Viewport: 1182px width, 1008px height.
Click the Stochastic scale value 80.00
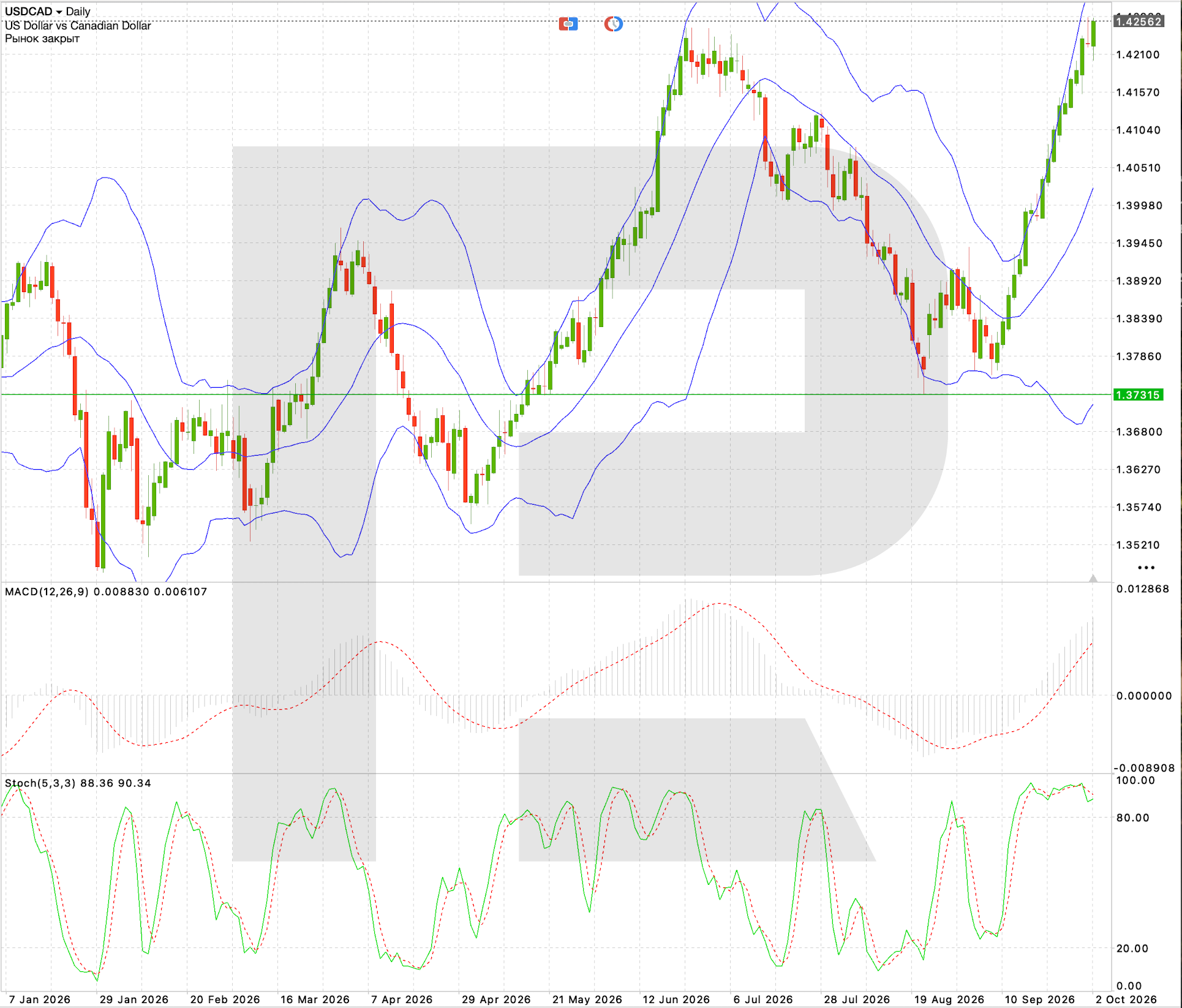pyautogui.click(x=1133, y=818)
